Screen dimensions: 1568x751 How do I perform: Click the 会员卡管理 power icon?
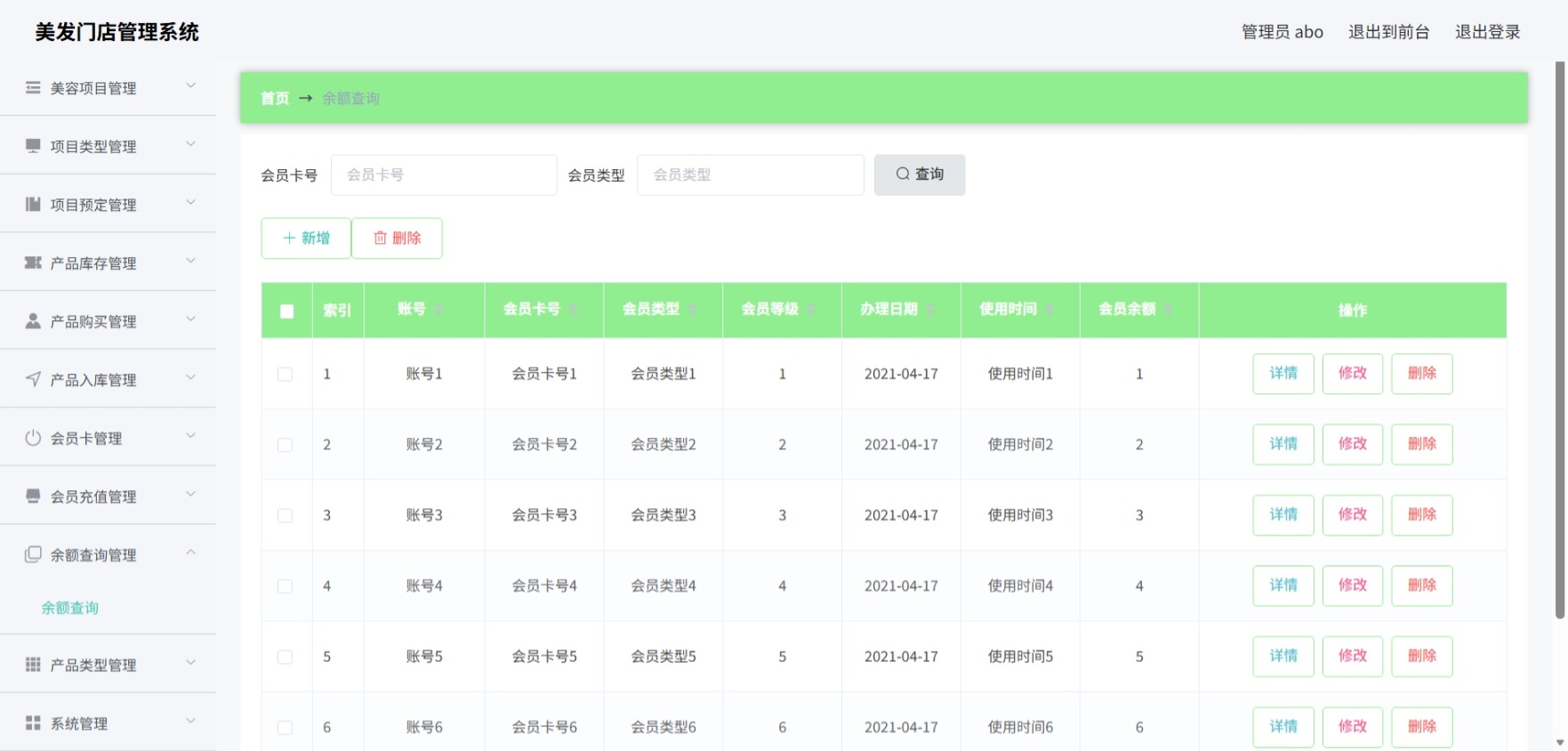pos(33,437)
